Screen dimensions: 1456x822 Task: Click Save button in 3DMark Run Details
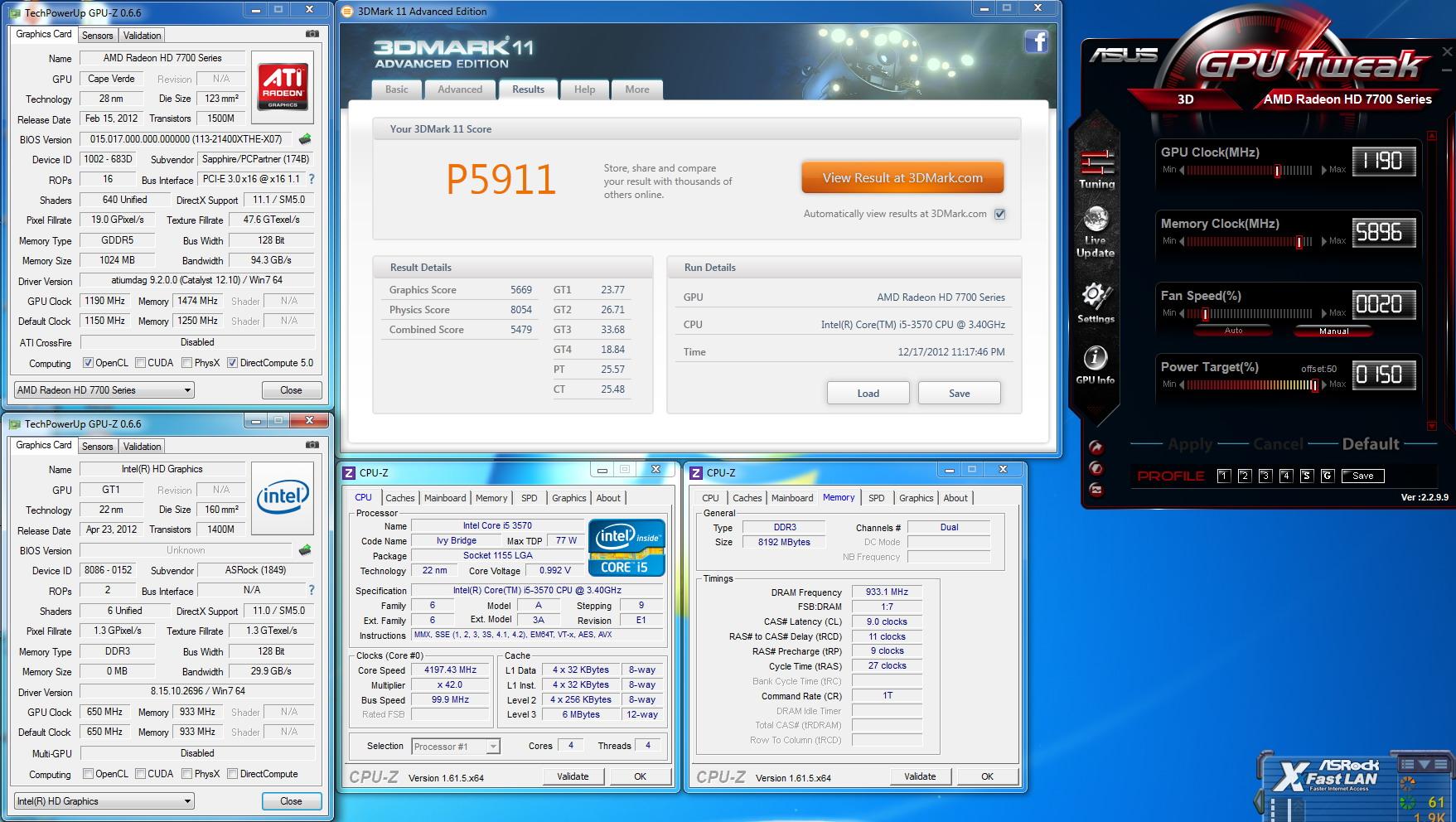[959, 394]
